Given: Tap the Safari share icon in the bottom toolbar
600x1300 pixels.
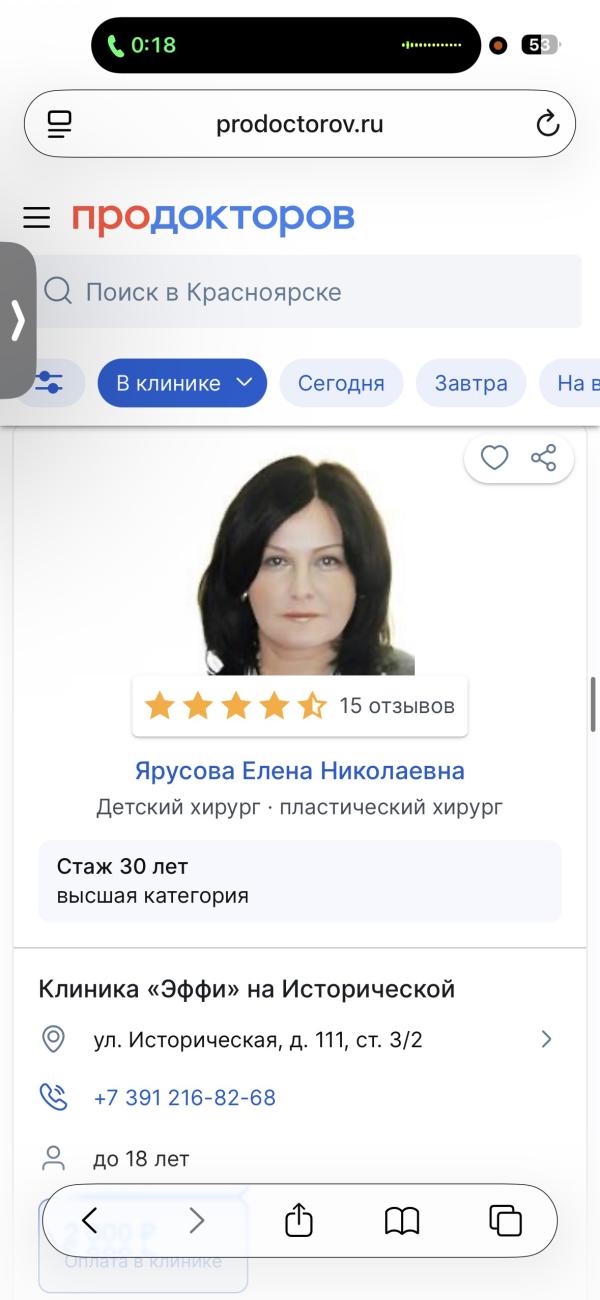Looking at the screenshot, I should pyautogui.click(x=299, y=1220).
